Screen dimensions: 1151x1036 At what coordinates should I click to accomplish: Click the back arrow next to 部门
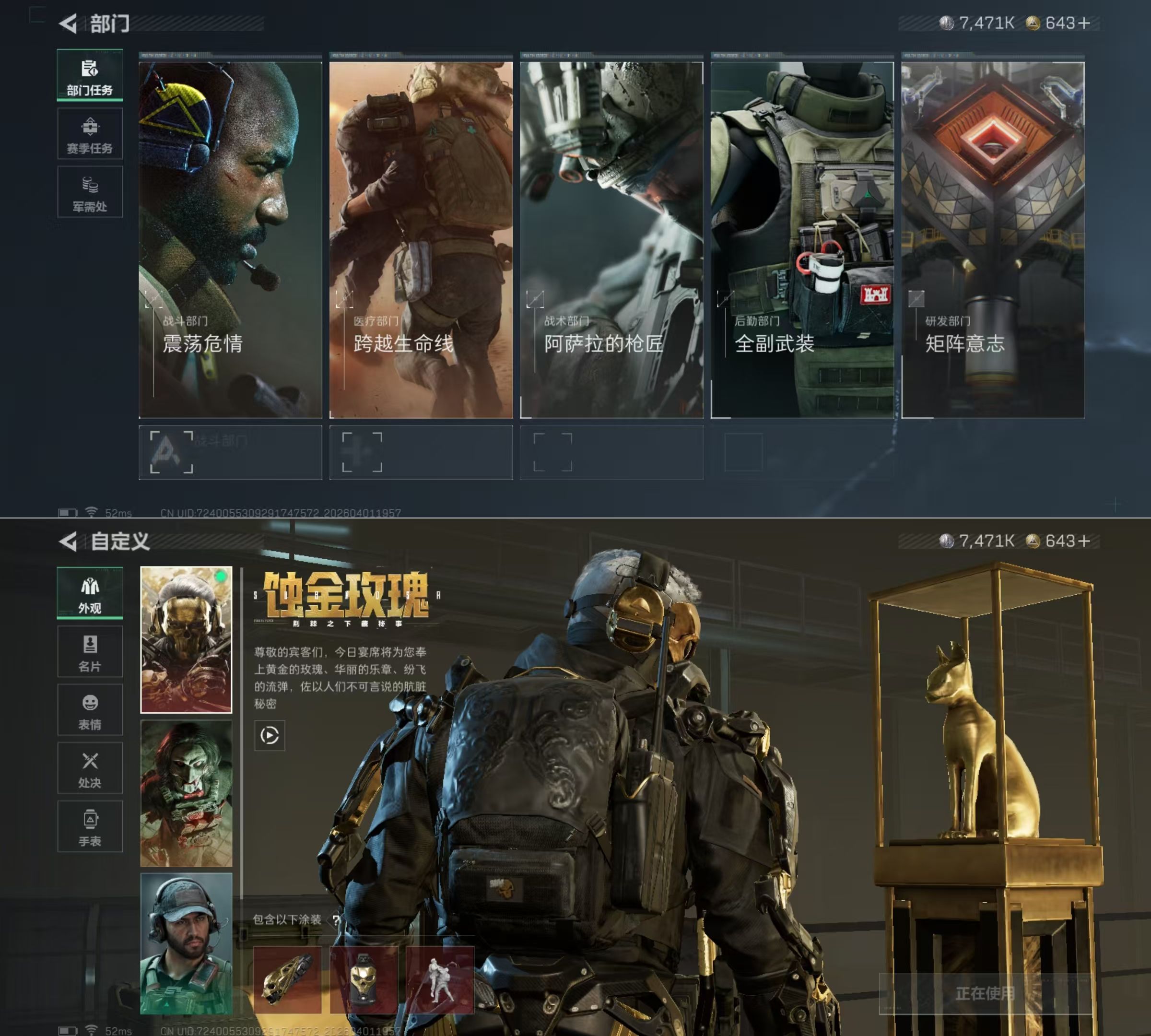pyautogui.click(x=68, y=24)
